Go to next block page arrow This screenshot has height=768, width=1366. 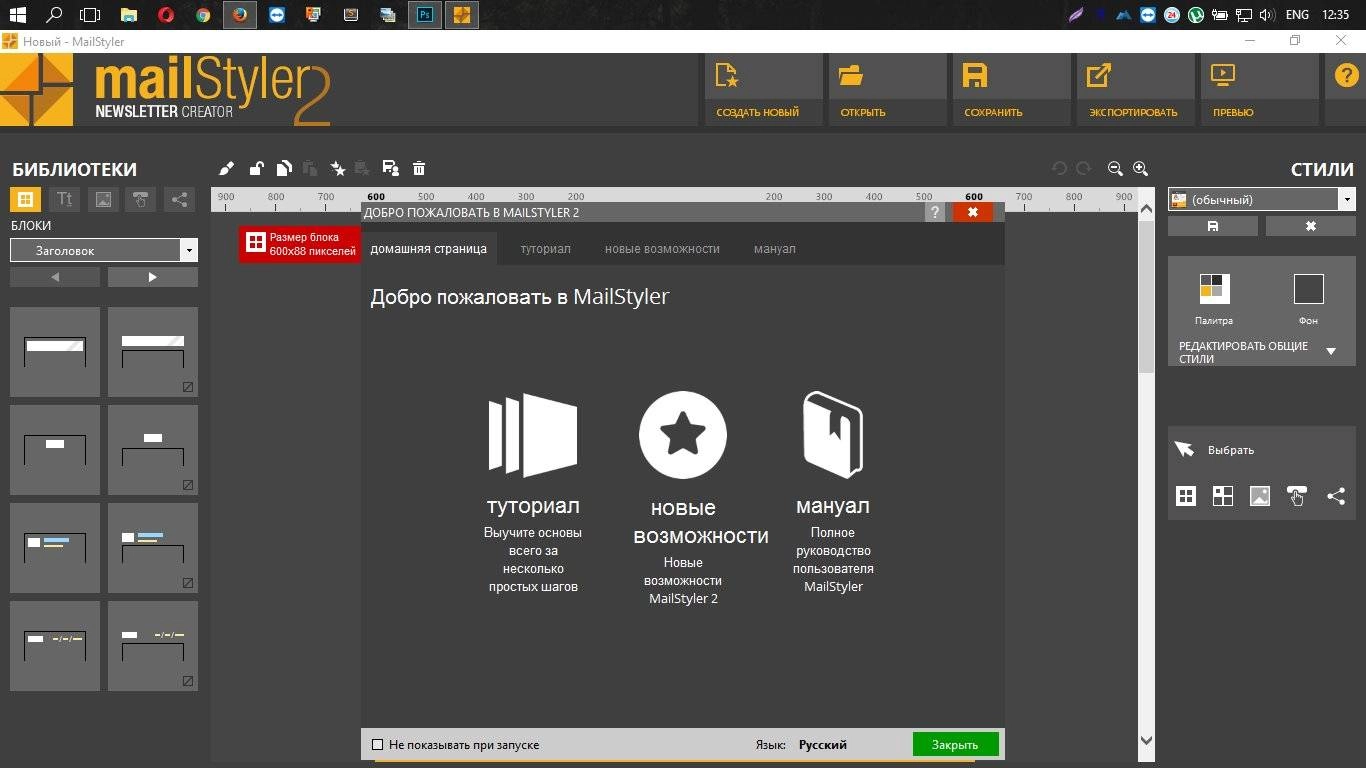click(x=153, y=276)
